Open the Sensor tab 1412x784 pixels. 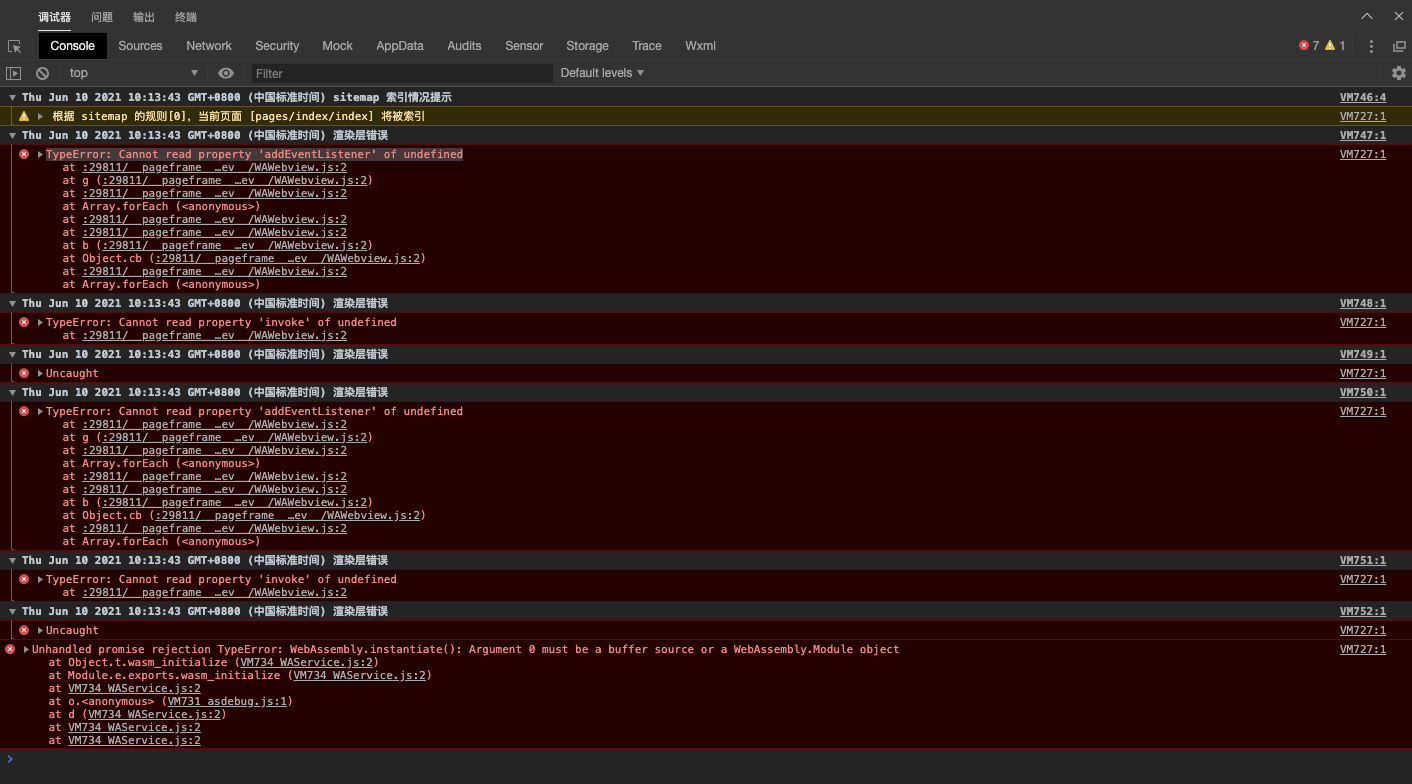[x=524, y=46]
